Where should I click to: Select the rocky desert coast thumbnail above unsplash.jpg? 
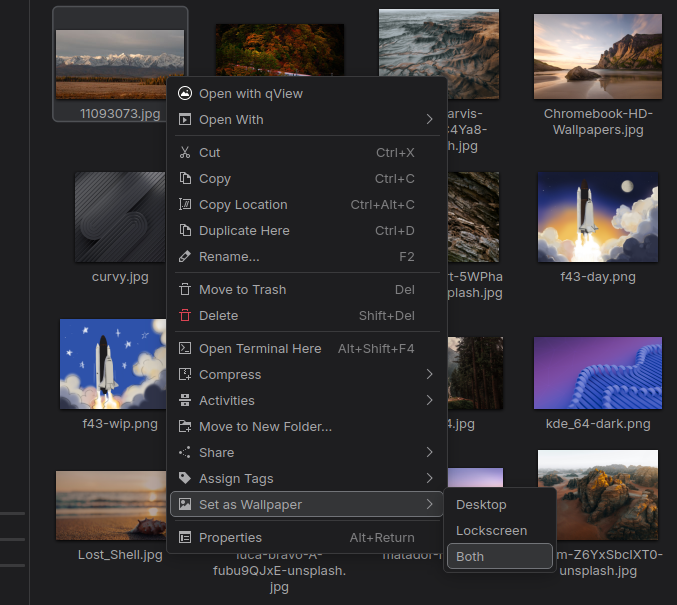point(598,494)
